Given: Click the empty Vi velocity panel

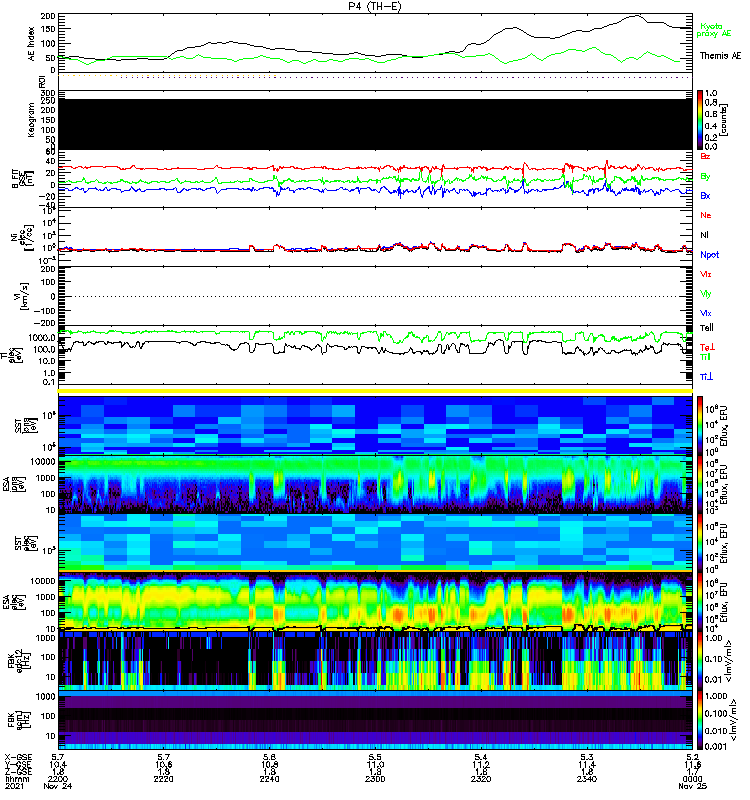Looking at the screenshot, I should tap(376, 296).
